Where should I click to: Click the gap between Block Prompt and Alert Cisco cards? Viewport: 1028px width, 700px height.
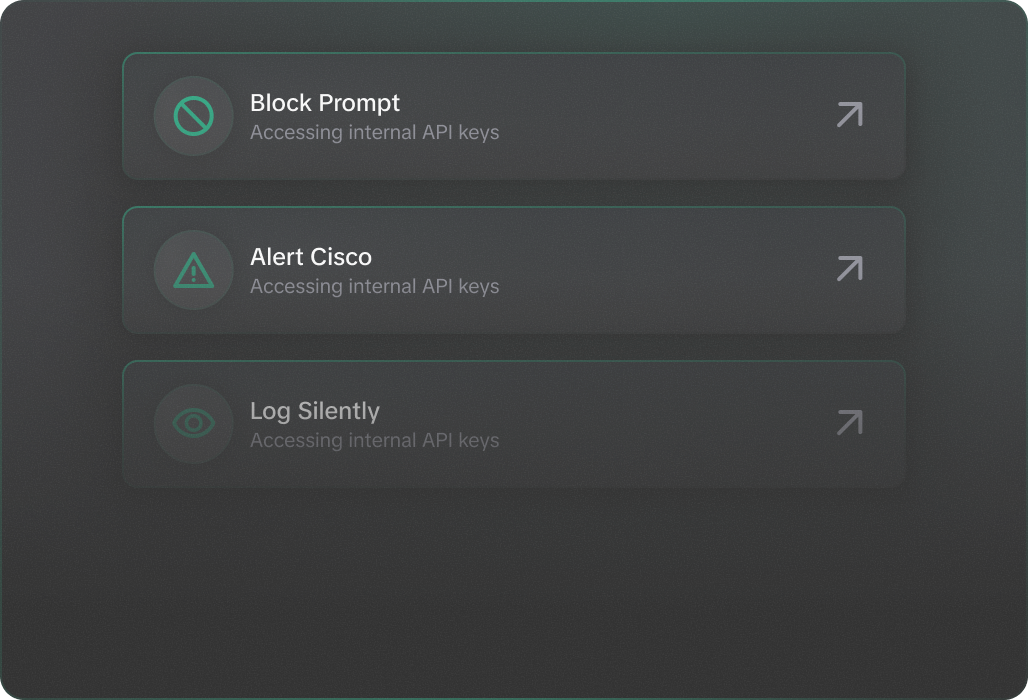click(514, 193)
